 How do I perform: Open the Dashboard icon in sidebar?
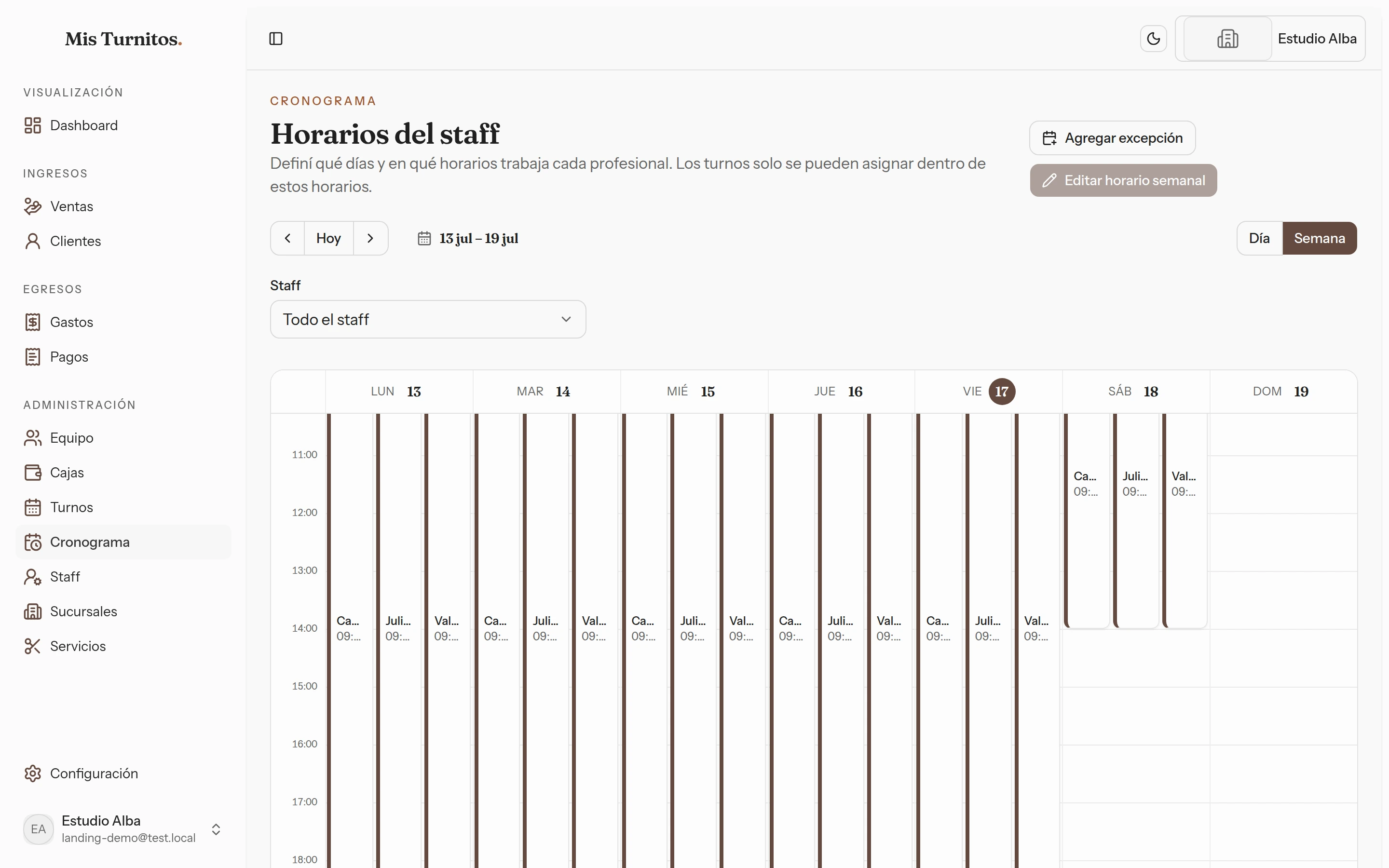[33, 125]
